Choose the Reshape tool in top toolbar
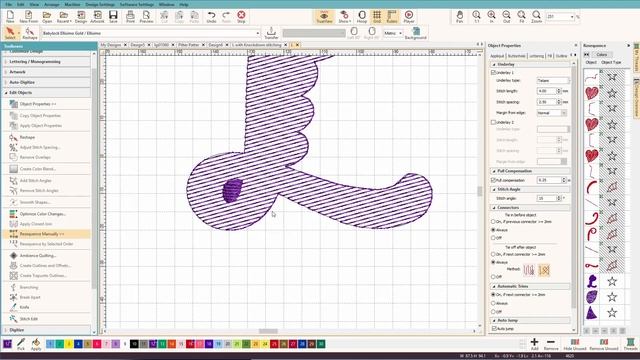The height and width of the screenshot is (360, 640). pos(29,33)
